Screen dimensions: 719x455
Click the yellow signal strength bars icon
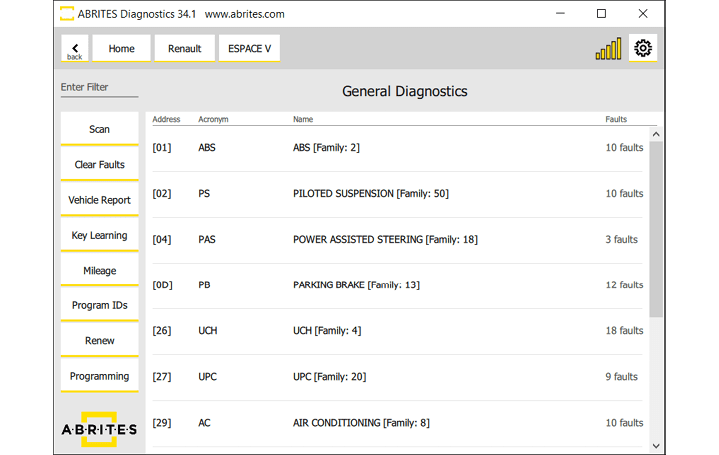(x=608, y=49)
